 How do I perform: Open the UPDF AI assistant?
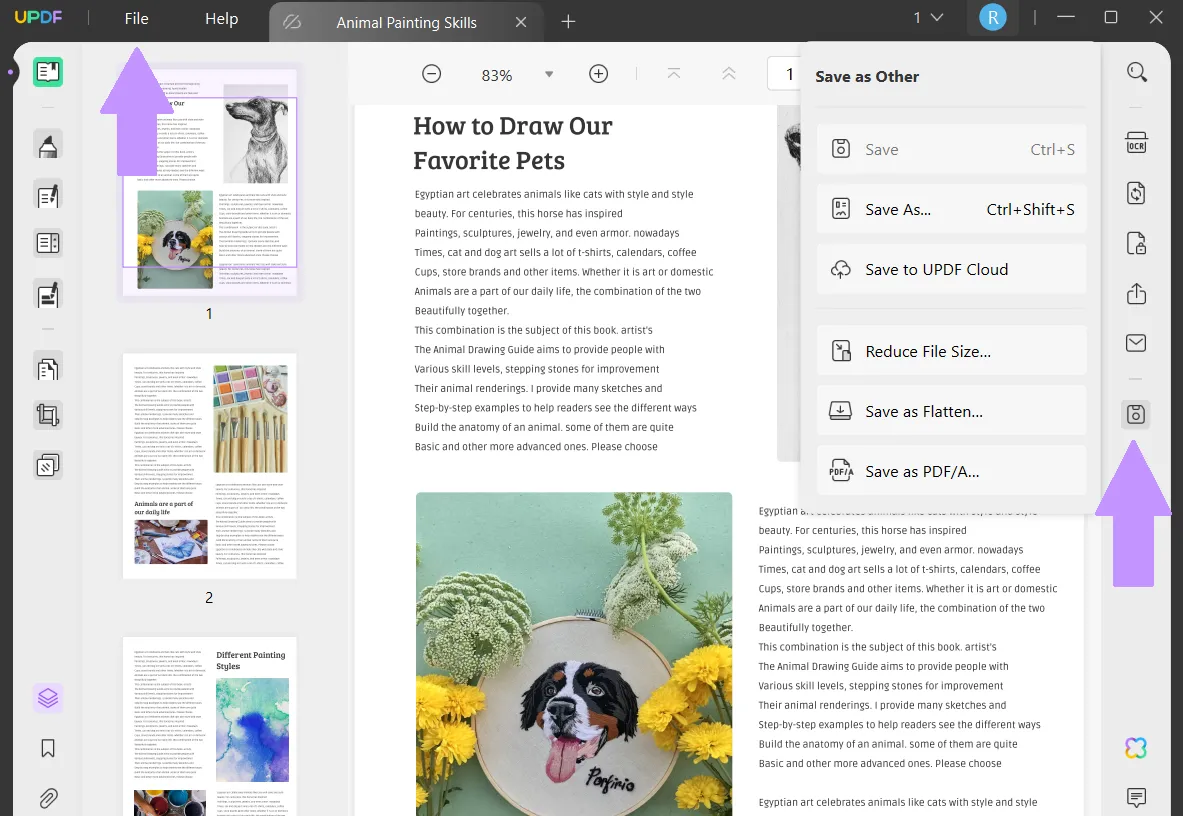1136,747
